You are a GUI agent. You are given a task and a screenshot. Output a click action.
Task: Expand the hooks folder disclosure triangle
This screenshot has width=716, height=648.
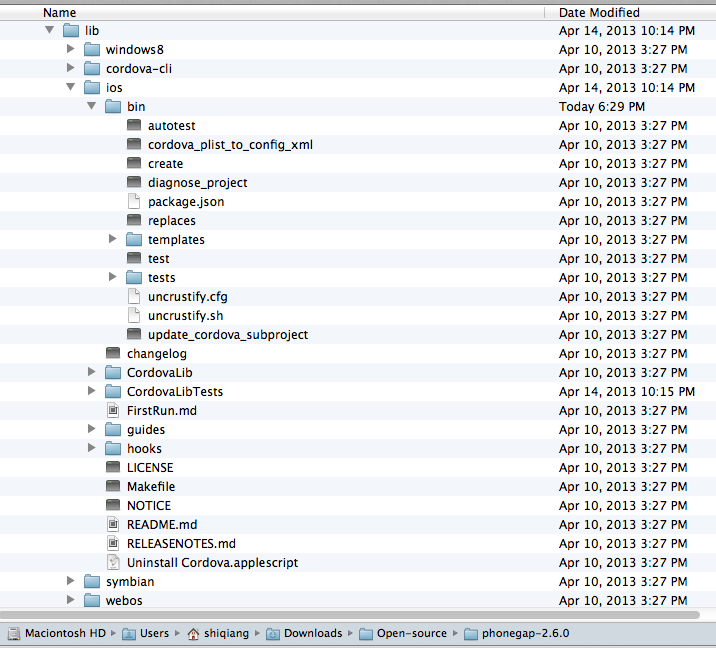(x=91, y=448)
